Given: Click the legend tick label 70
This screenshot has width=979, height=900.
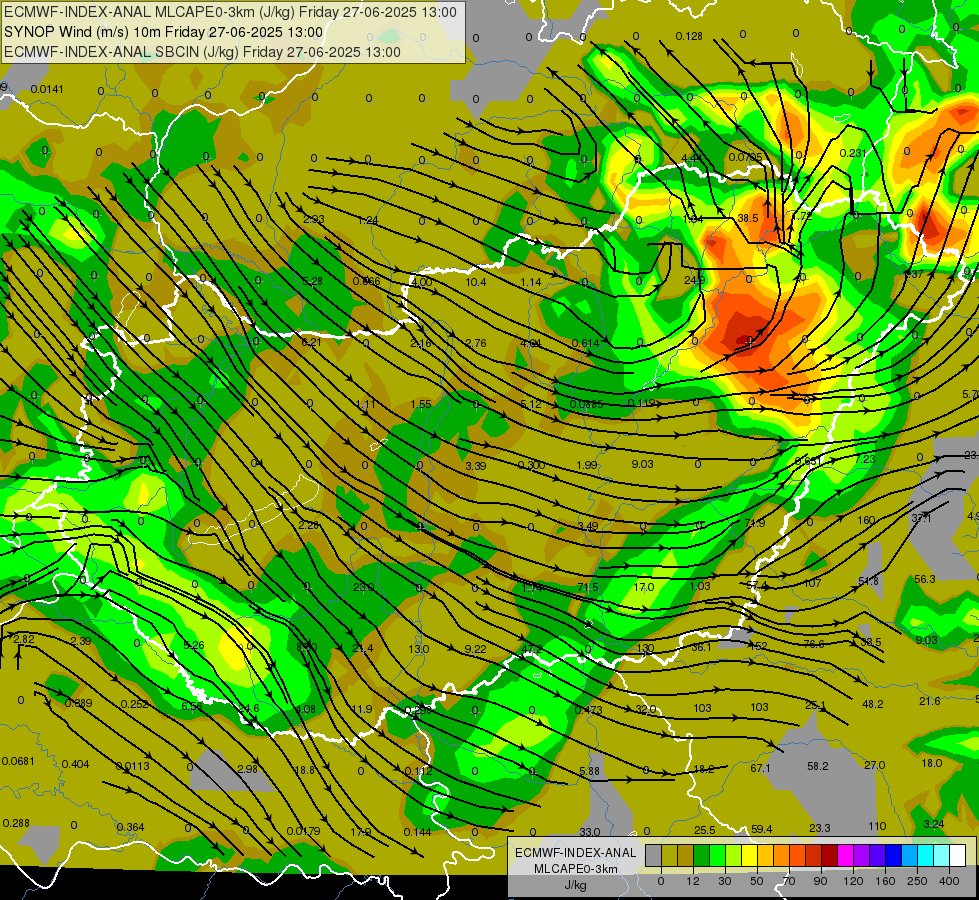Looking at the screenshot, I should [789, 881].
